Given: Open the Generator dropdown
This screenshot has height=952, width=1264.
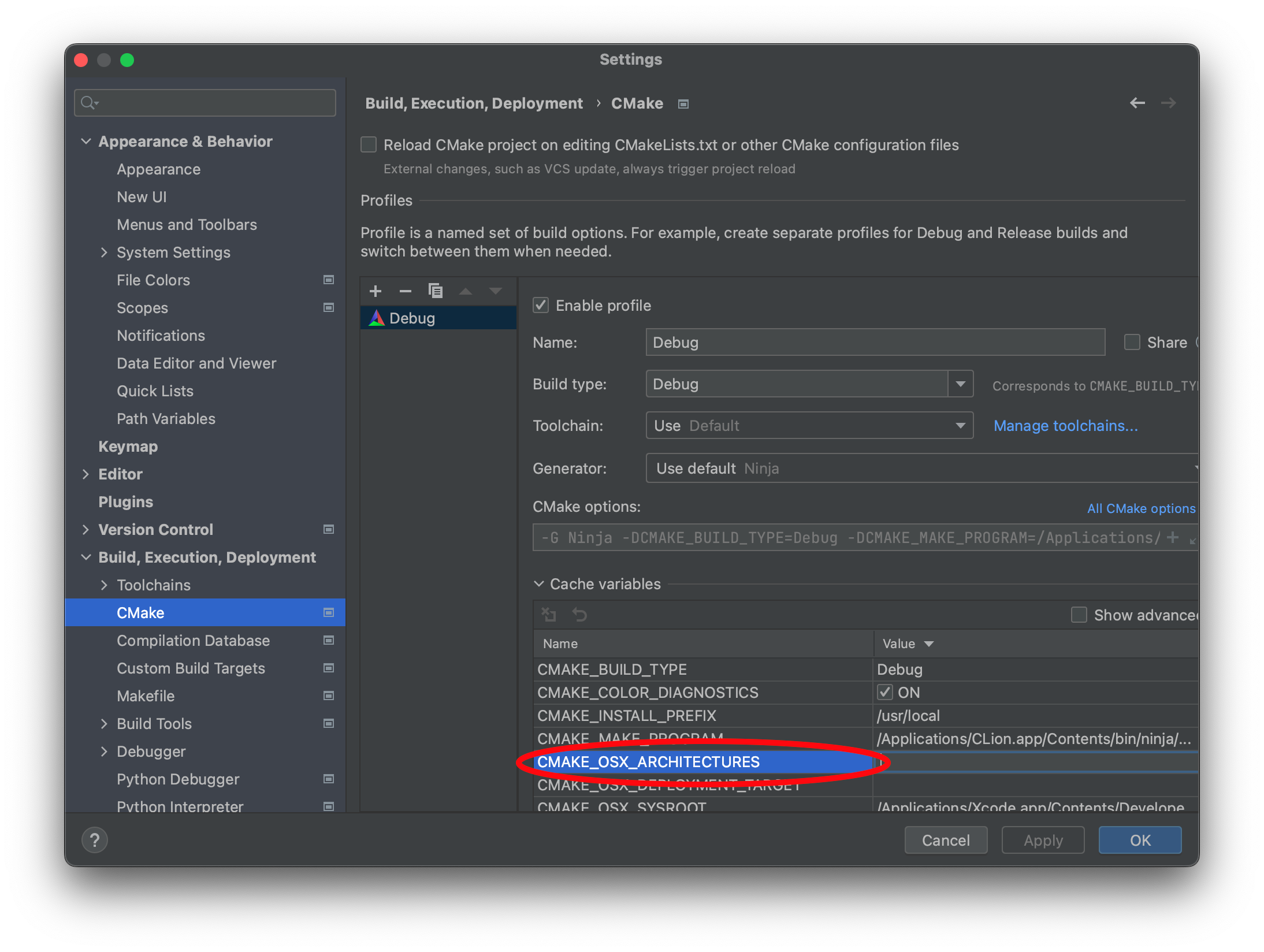Looking at the screenshot, I should (922, 468).
